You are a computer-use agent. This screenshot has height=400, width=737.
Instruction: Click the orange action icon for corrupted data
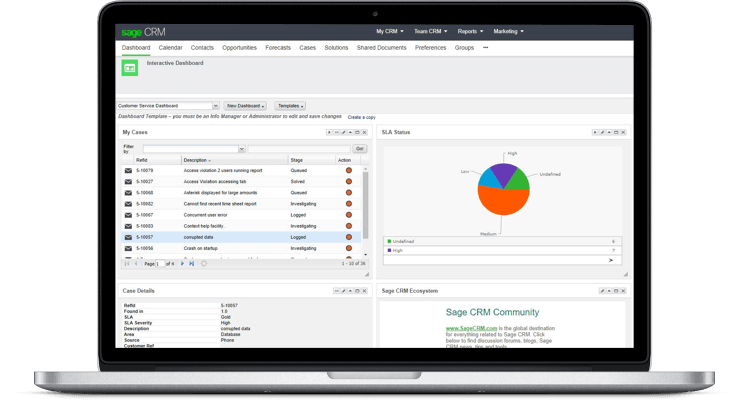pos(349,237)
